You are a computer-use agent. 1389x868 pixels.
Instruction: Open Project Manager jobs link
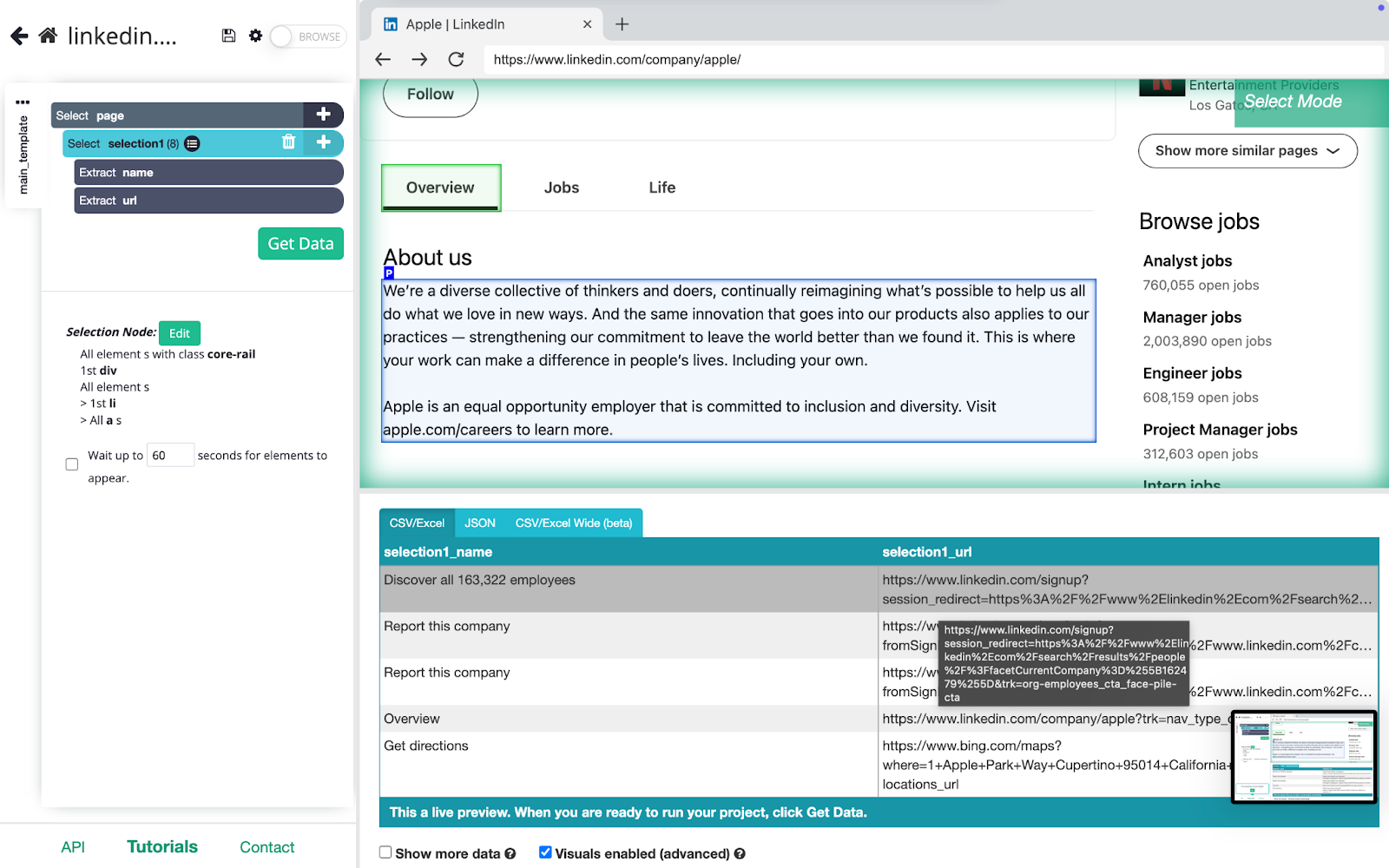click(1220, 430)
